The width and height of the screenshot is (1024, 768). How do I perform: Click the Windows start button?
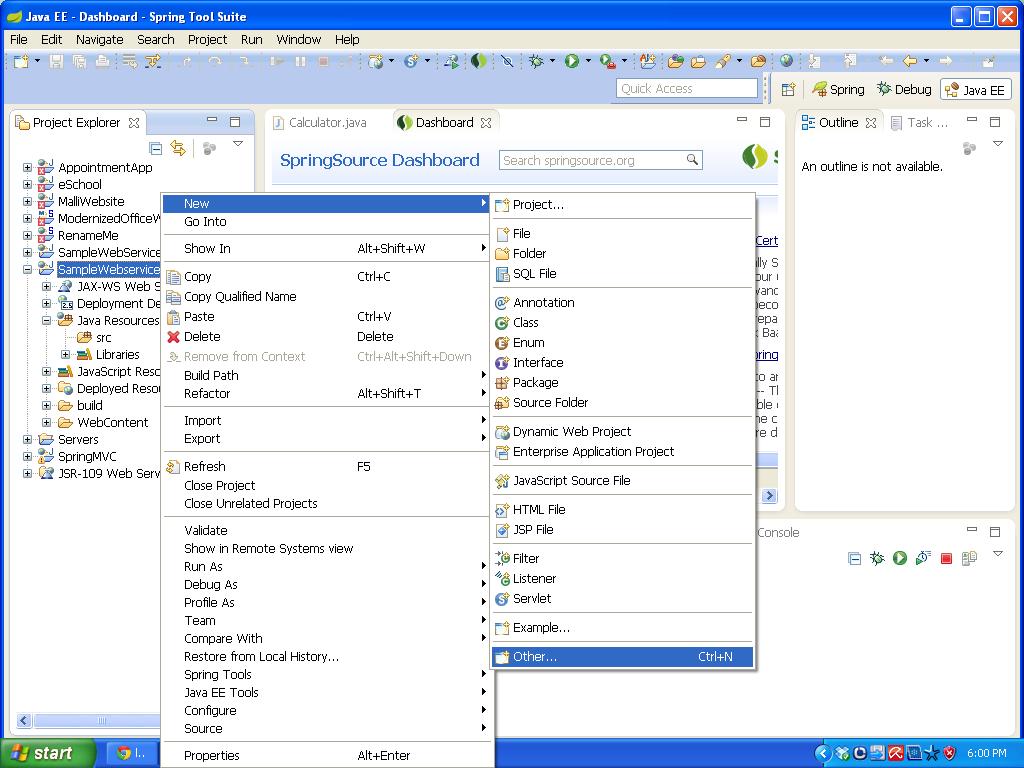click(x=47, y=753)
